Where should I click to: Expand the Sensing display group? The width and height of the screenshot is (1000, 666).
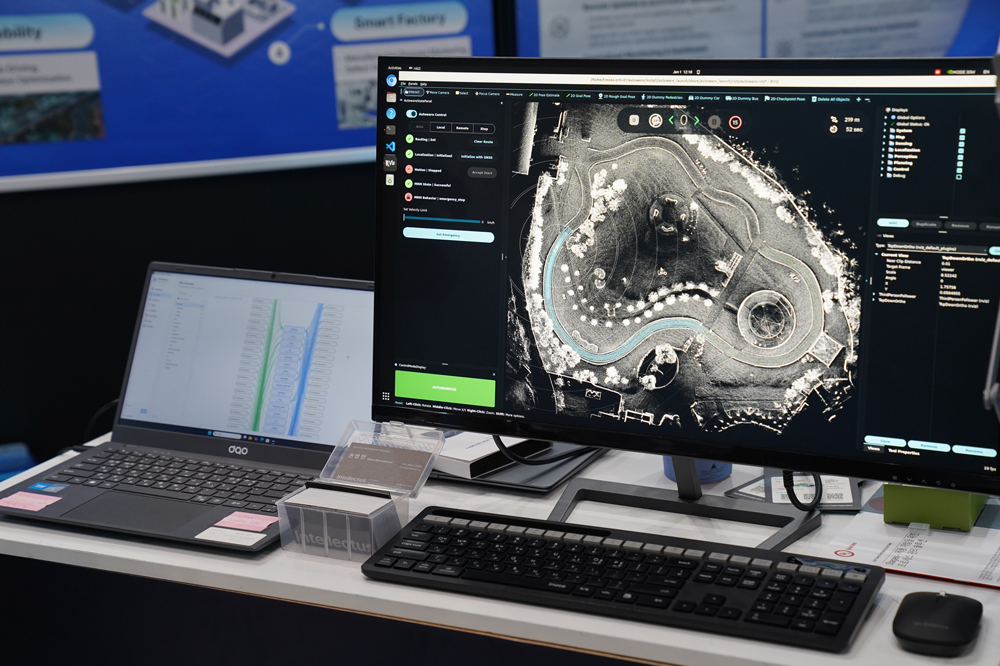(x=884, y=144)
